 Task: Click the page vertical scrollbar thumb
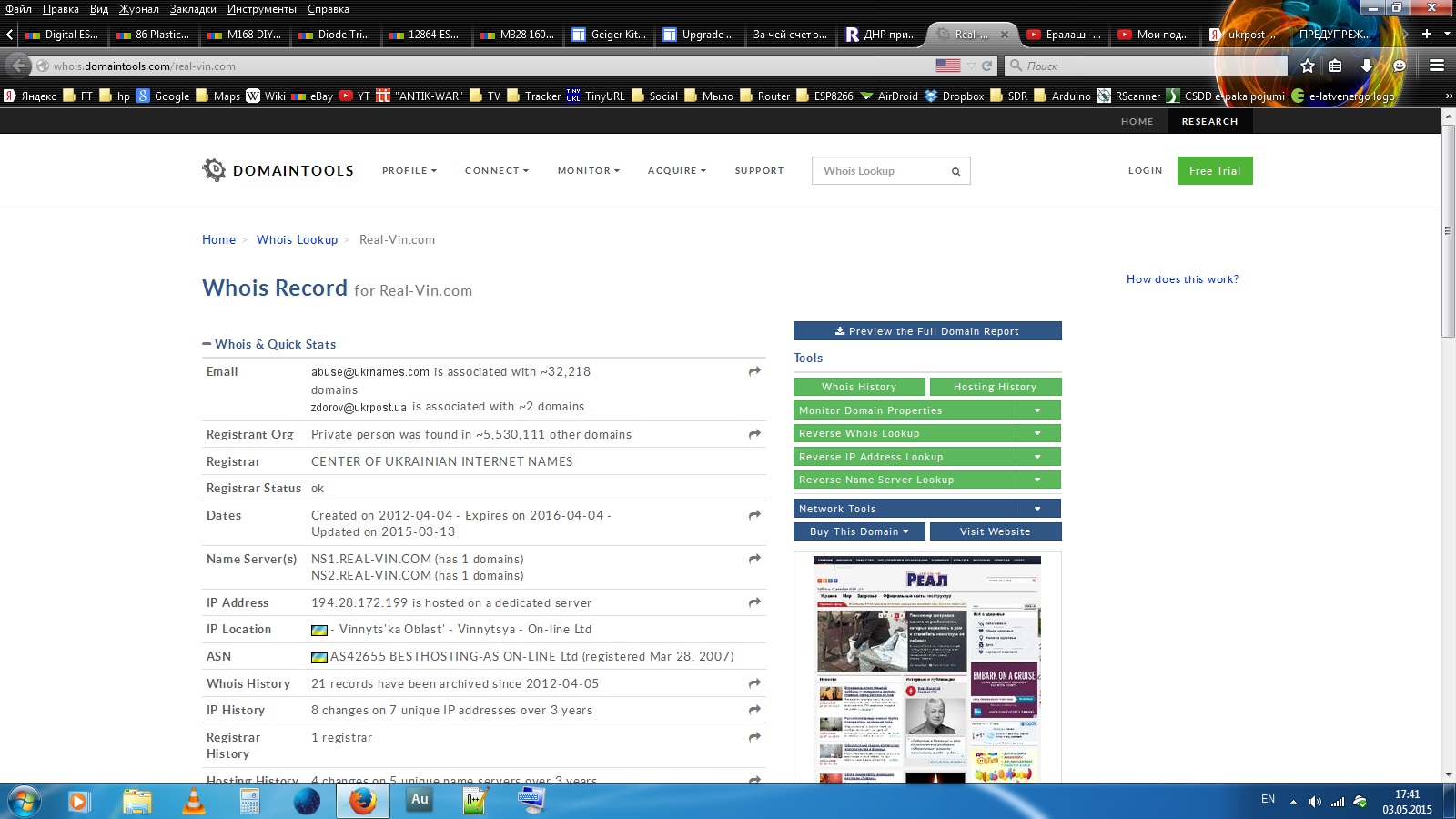(1448, 232)
